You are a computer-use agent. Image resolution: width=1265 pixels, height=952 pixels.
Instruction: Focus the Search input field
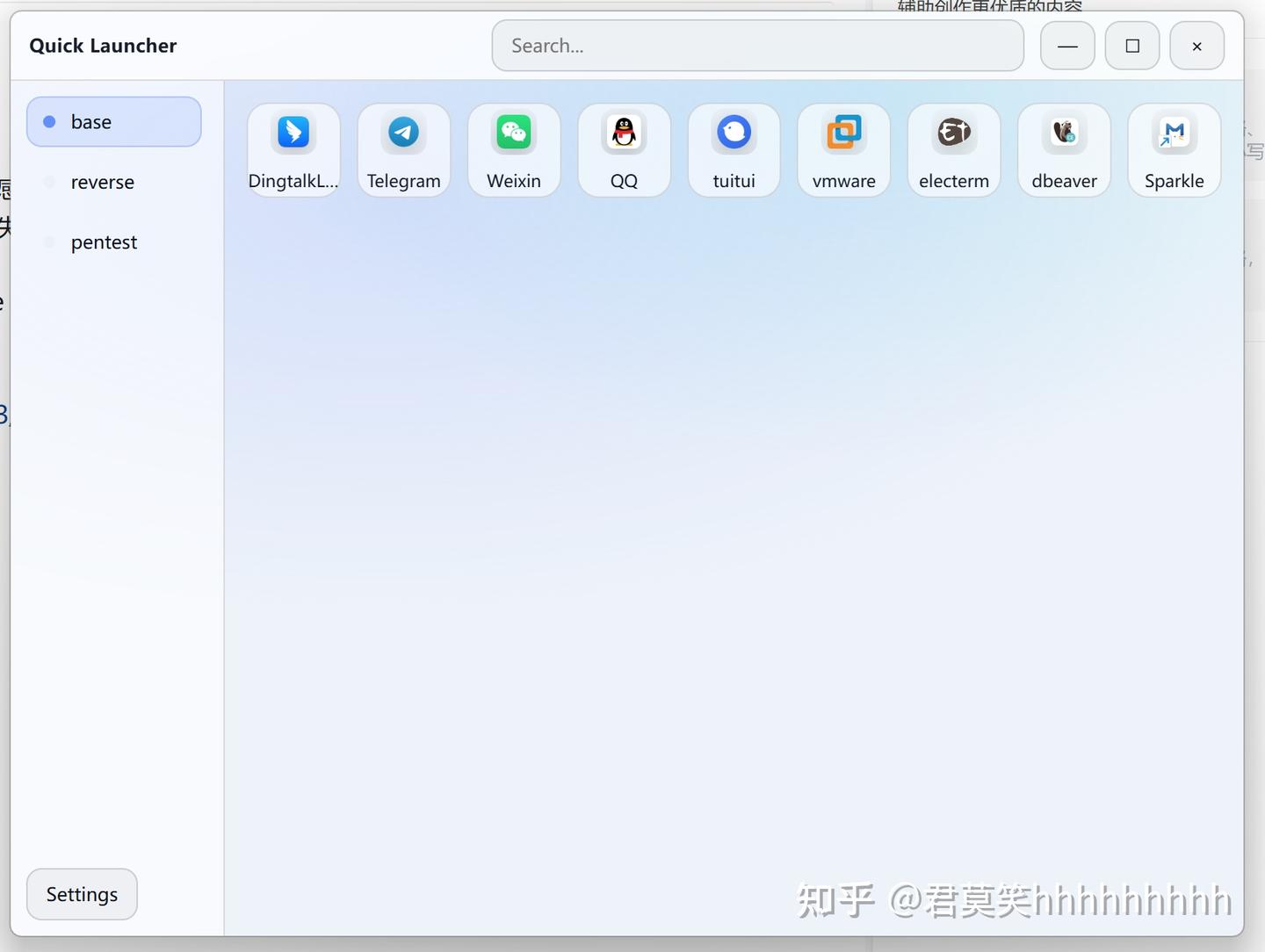pos(758,46)
